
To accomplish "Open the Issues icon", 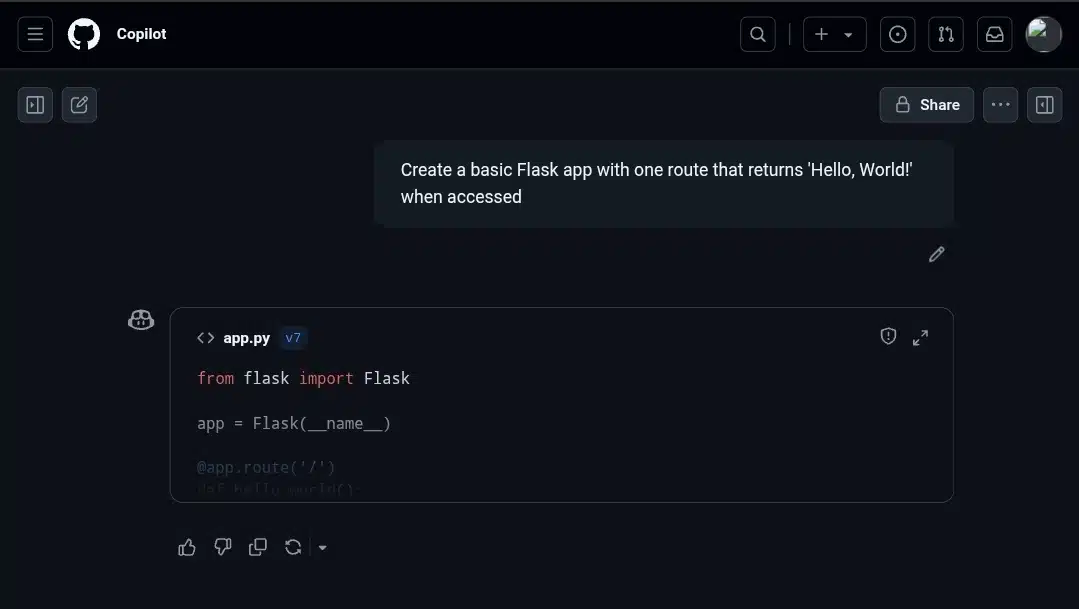I will coord(897,34).
